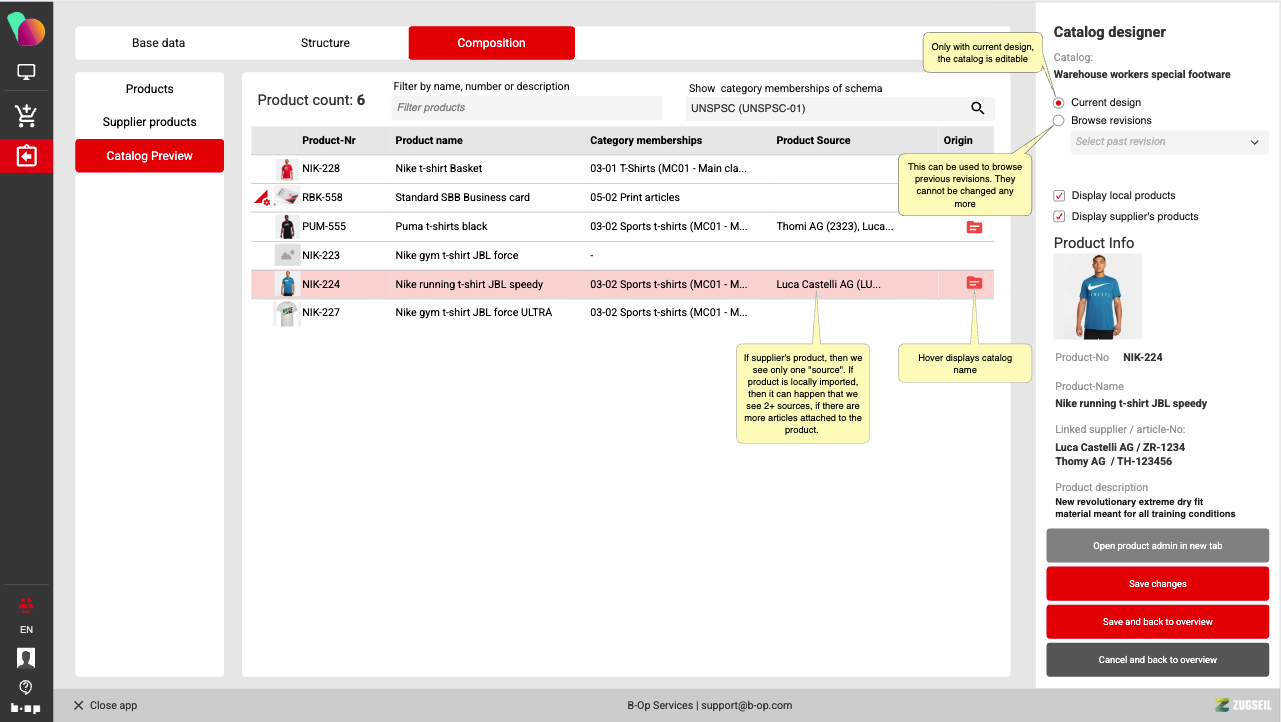
Task: Switch to the Structure tab
Action: click(325, 43)
